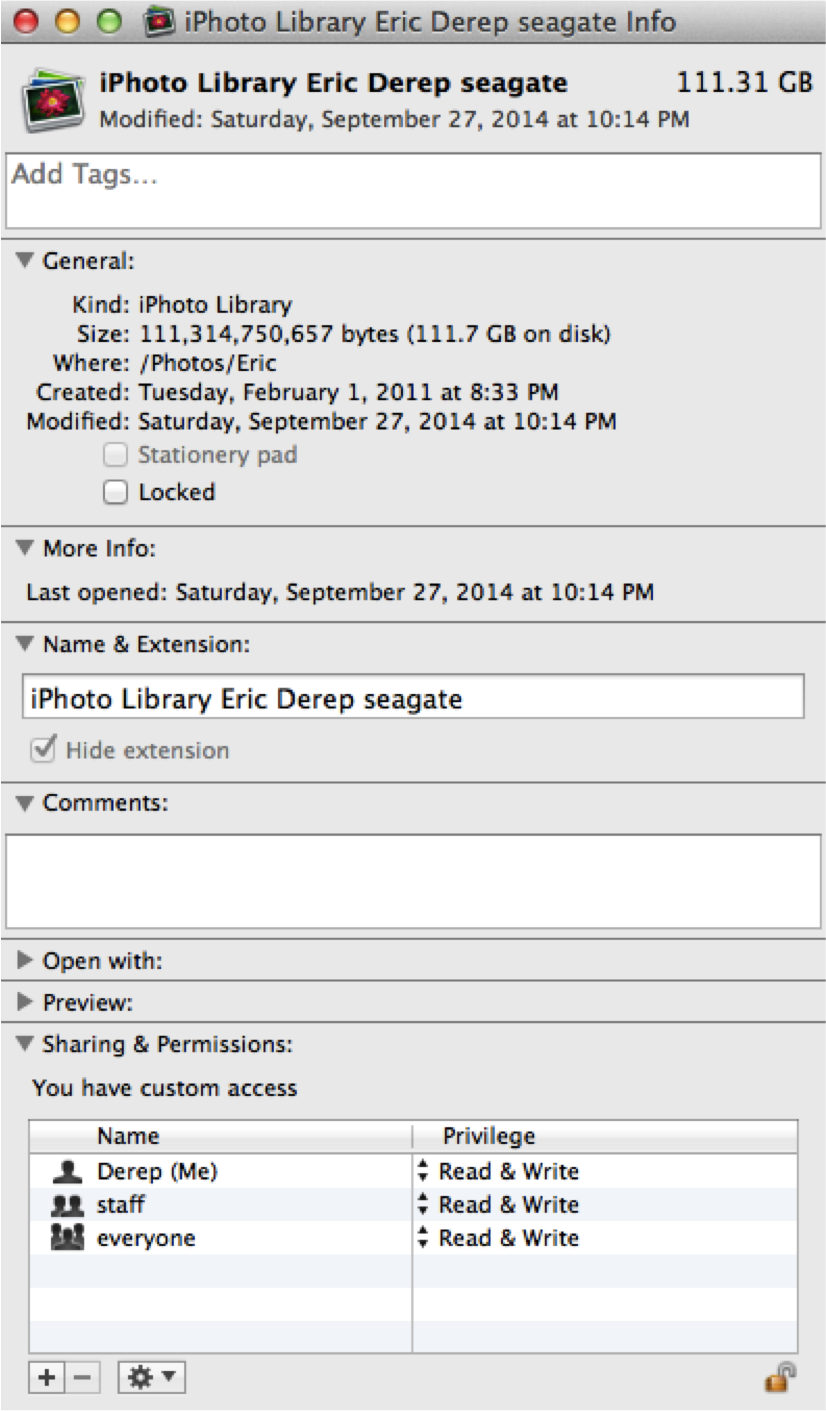Expand the Preview section
The image size is (826, 1411).
[26, 1002]
